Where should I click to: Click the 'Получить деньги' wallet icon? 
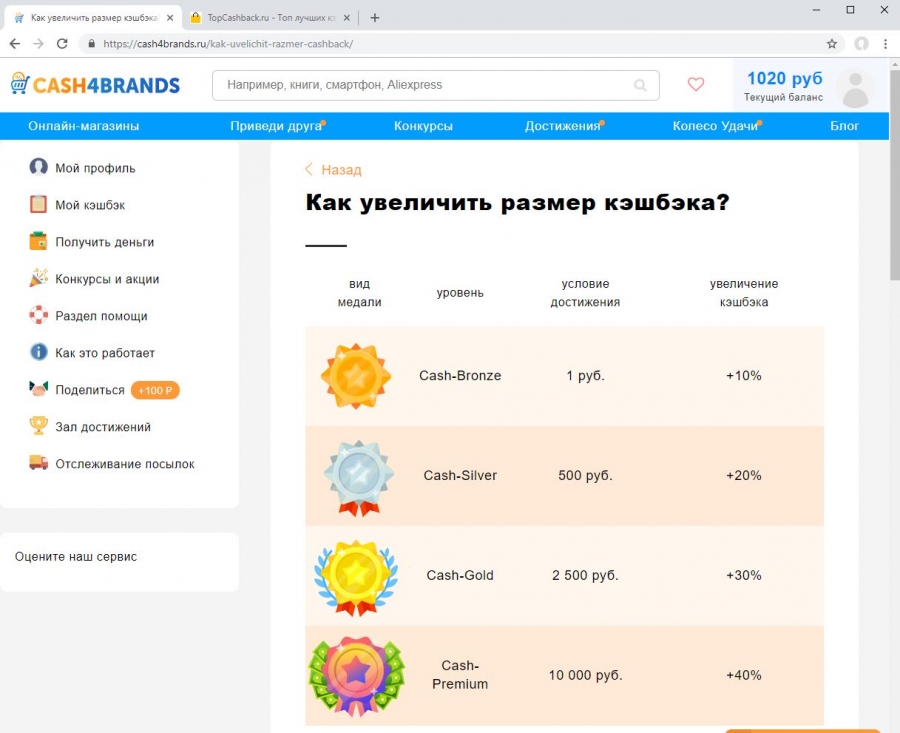38,241
